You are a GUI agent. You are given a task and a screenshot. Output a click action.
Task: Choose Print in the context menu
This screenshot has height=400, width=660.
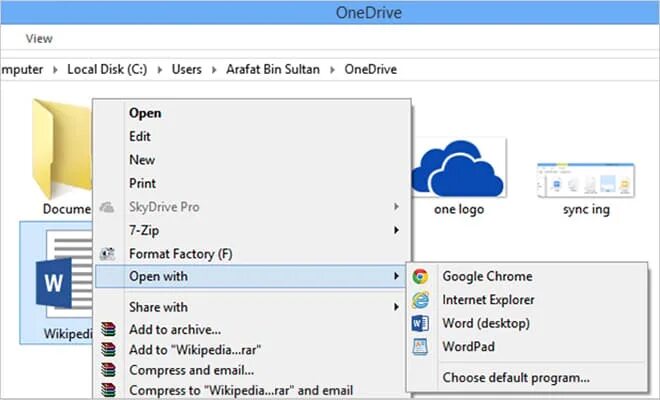(x=143, y=184)
